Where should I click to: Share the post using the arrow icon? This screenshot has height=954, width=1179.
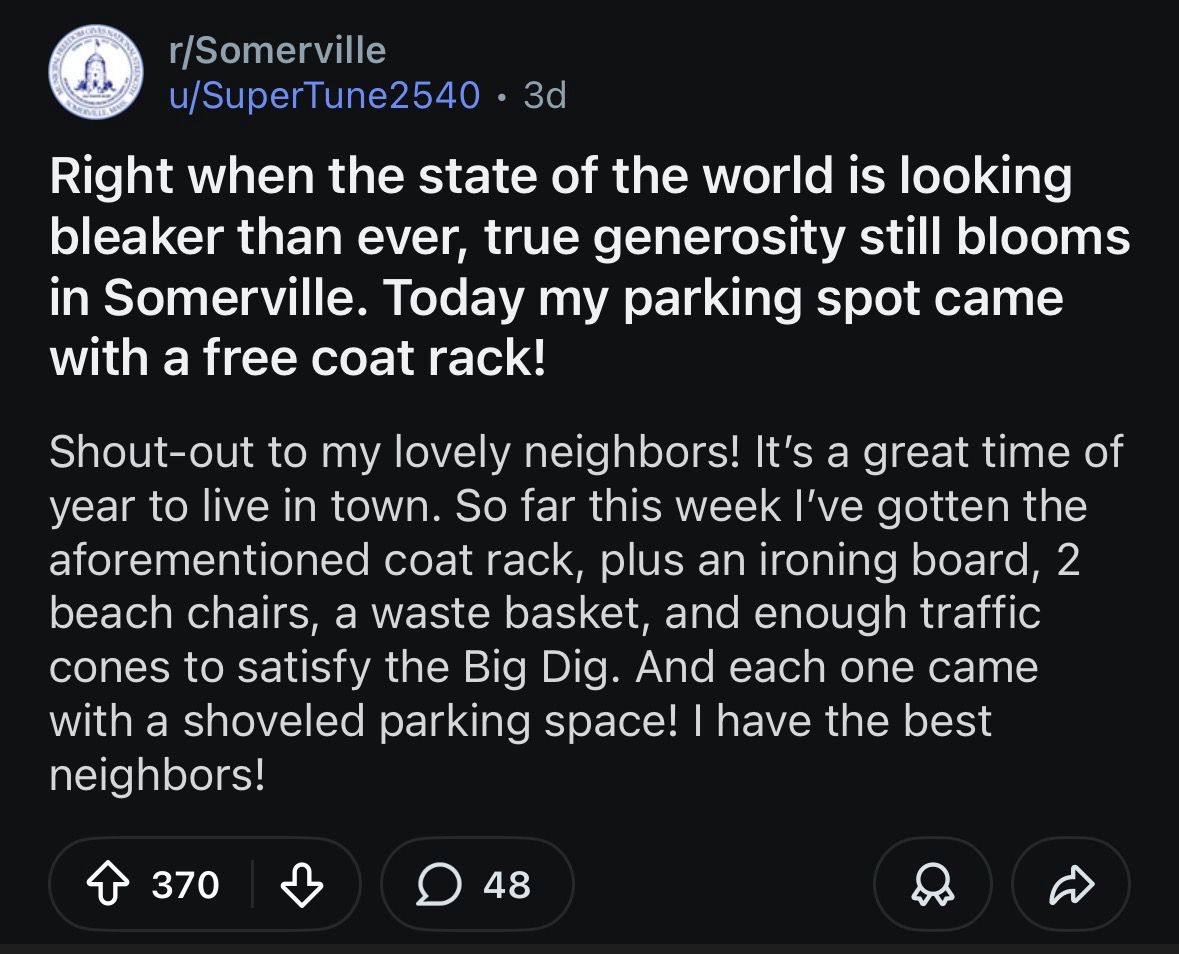(x=1071, y=884)
